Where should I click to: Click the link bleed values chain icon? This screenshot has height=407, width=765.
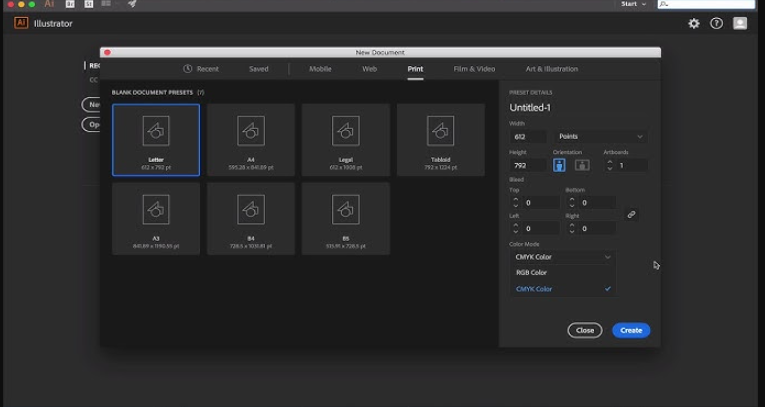pos(631,214)
